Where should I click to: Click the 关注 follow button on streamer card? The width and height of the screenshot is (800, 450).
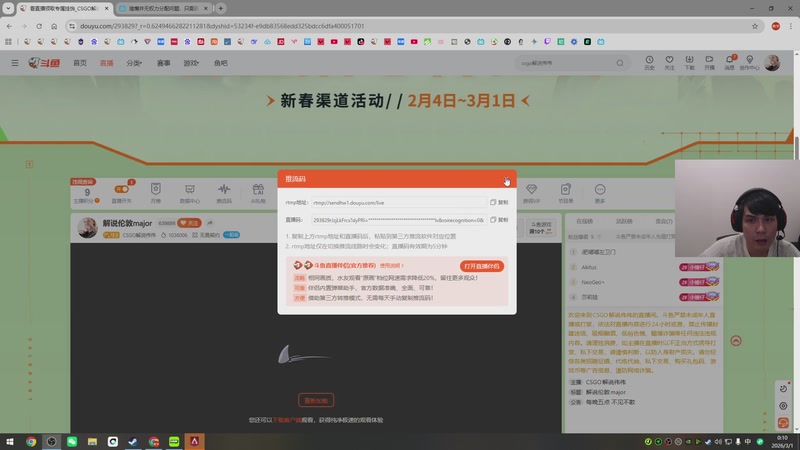coord(189,223)
